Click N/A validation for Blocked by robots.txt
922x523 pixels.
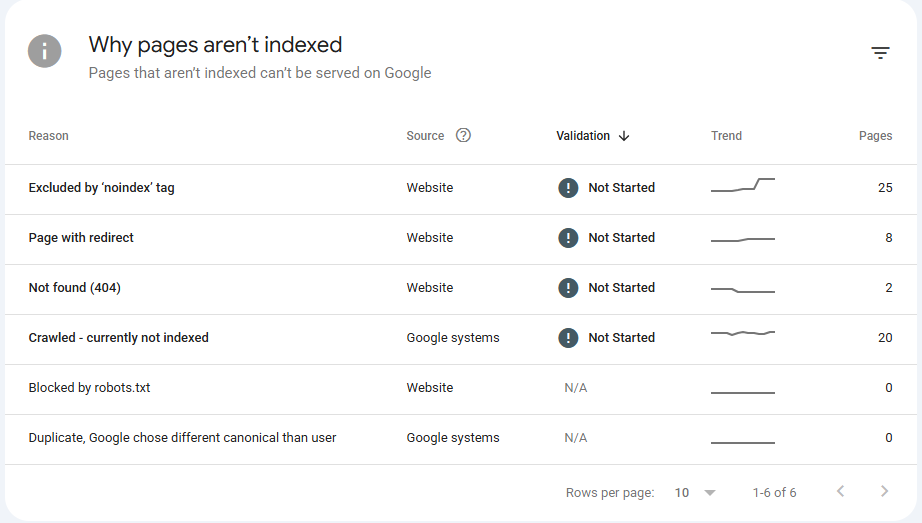pos(576,388)
